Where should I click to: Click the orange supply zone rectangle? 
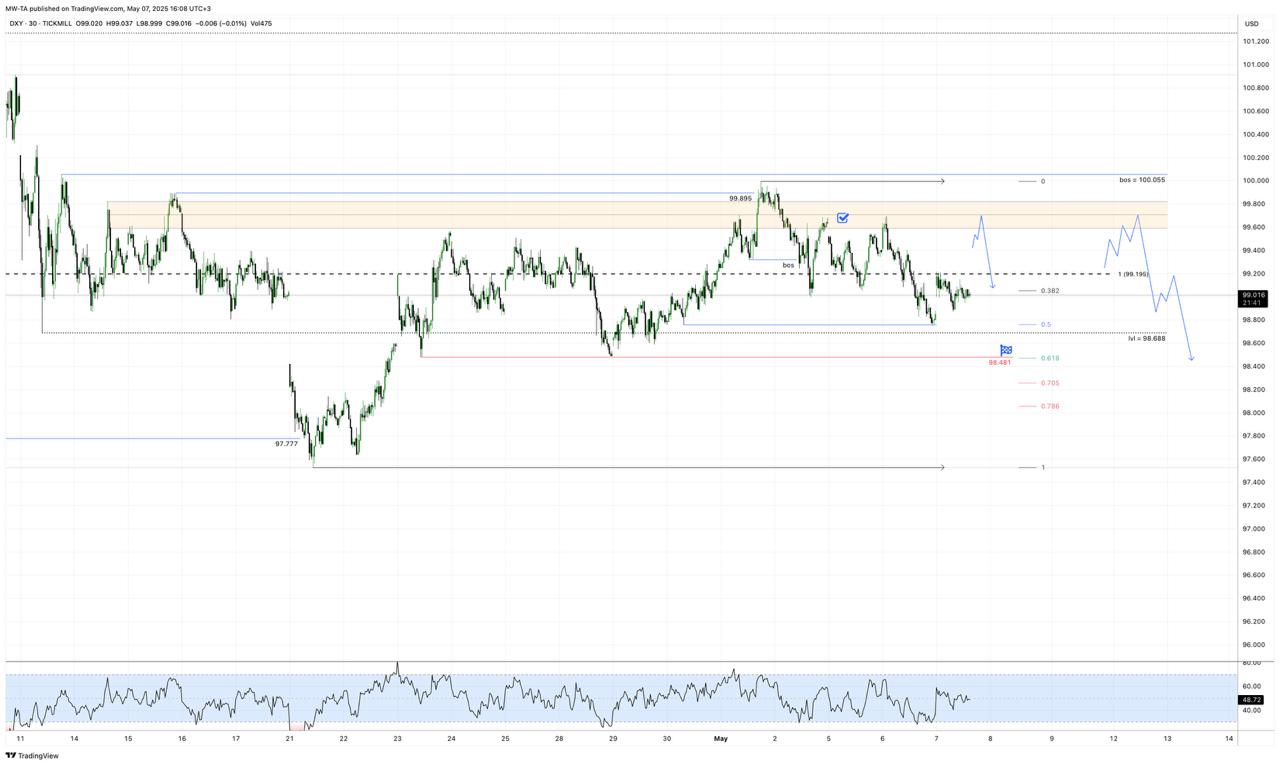coord(636,215)
